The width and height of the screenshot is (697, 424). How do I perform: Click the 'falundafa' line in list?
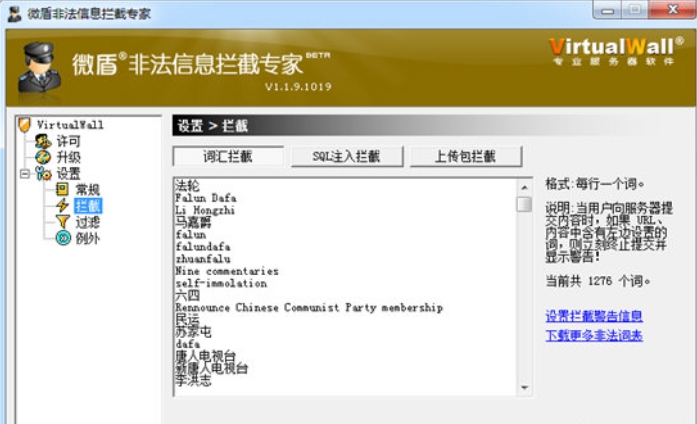[203, 247]
